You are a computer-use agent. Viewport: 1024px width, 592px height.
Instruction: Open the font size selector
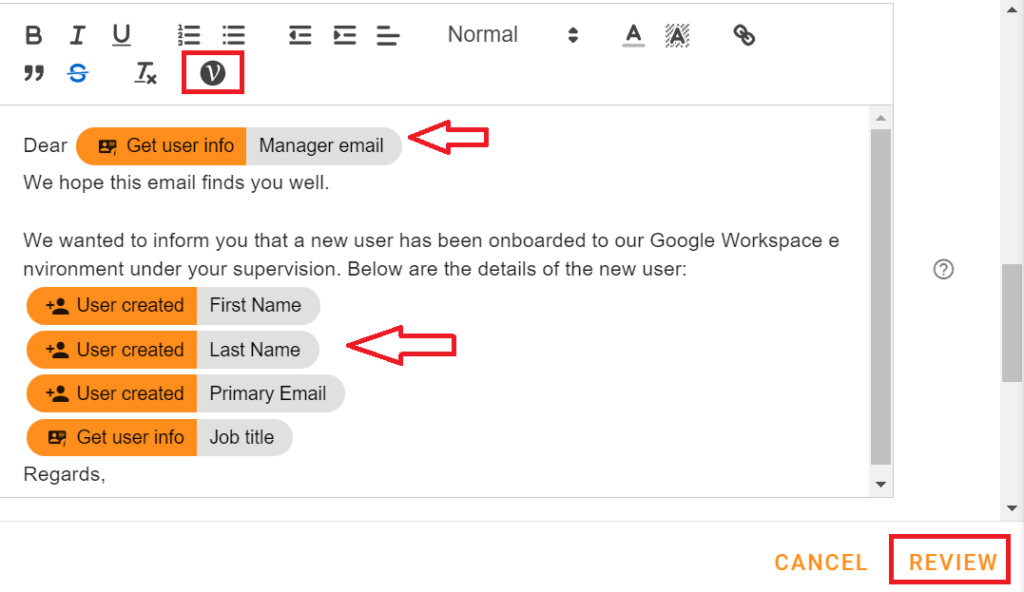(x=573, y=34)
